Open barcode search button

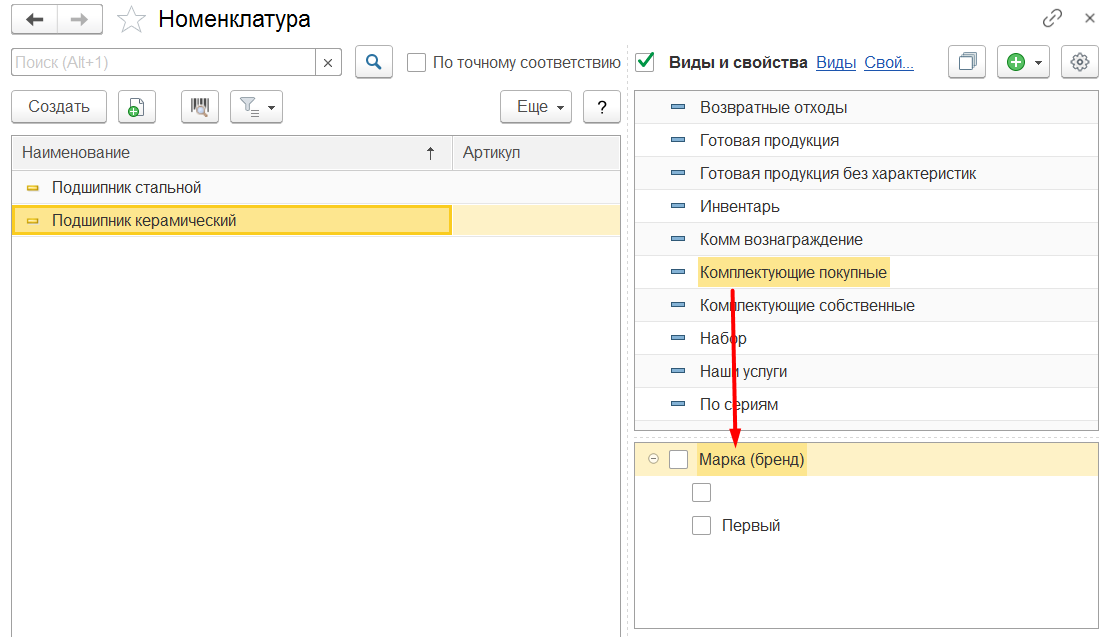point(199,107)
